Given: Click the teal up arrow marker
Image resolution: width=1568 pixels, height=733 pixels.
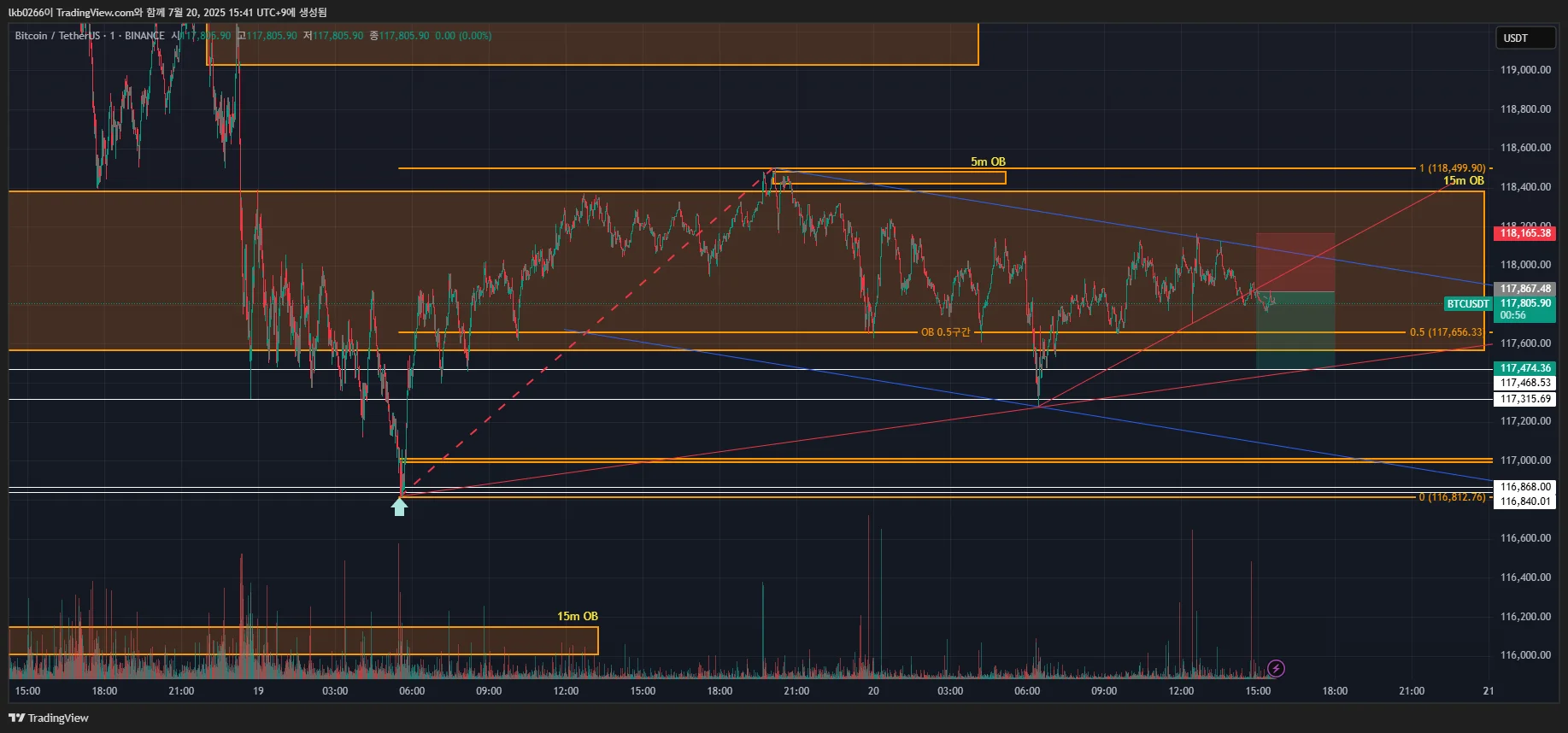Looking at the screenshot, I should tap(399, 507).
